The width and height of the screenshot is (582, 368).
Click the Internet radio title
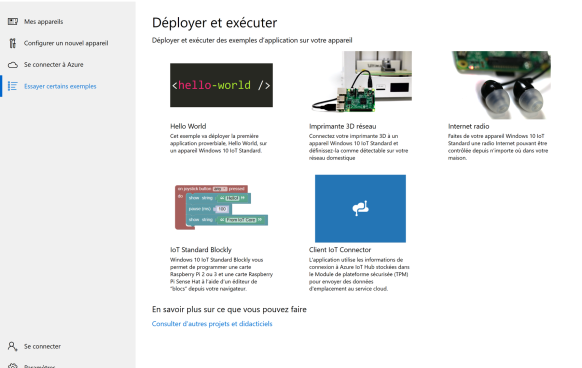[x=468, y=126]
